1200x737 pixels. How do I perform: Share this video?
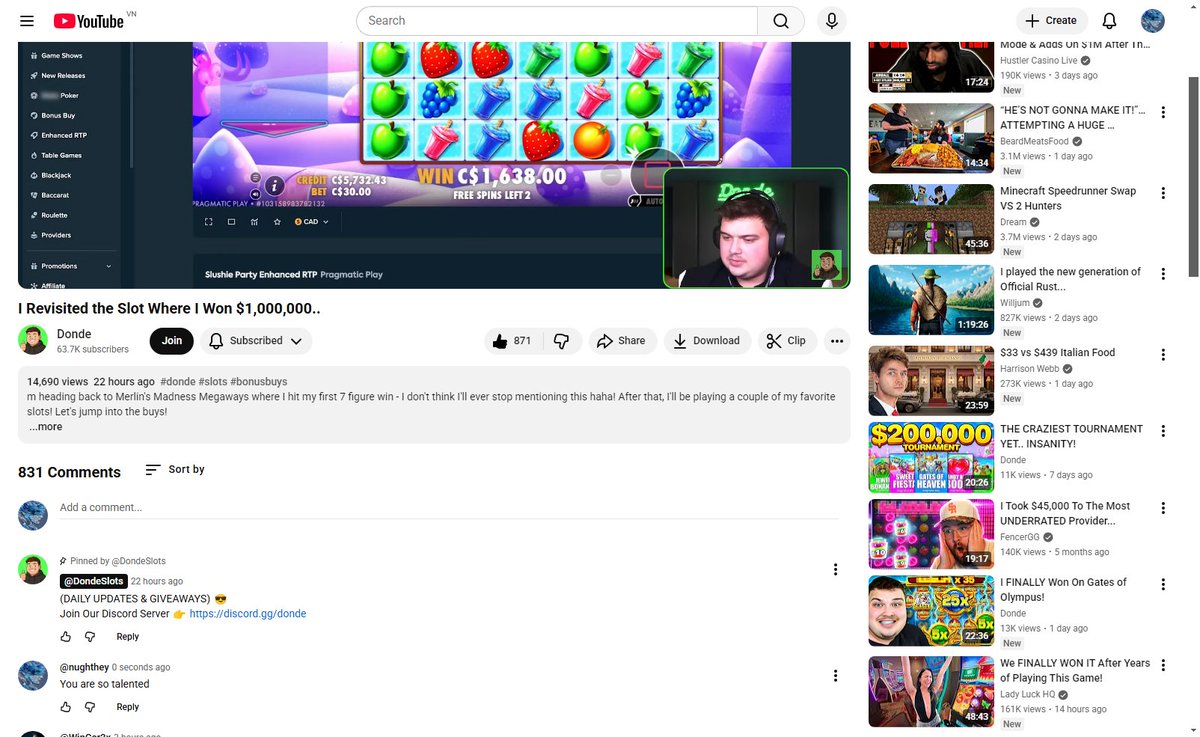coord(622,341)
